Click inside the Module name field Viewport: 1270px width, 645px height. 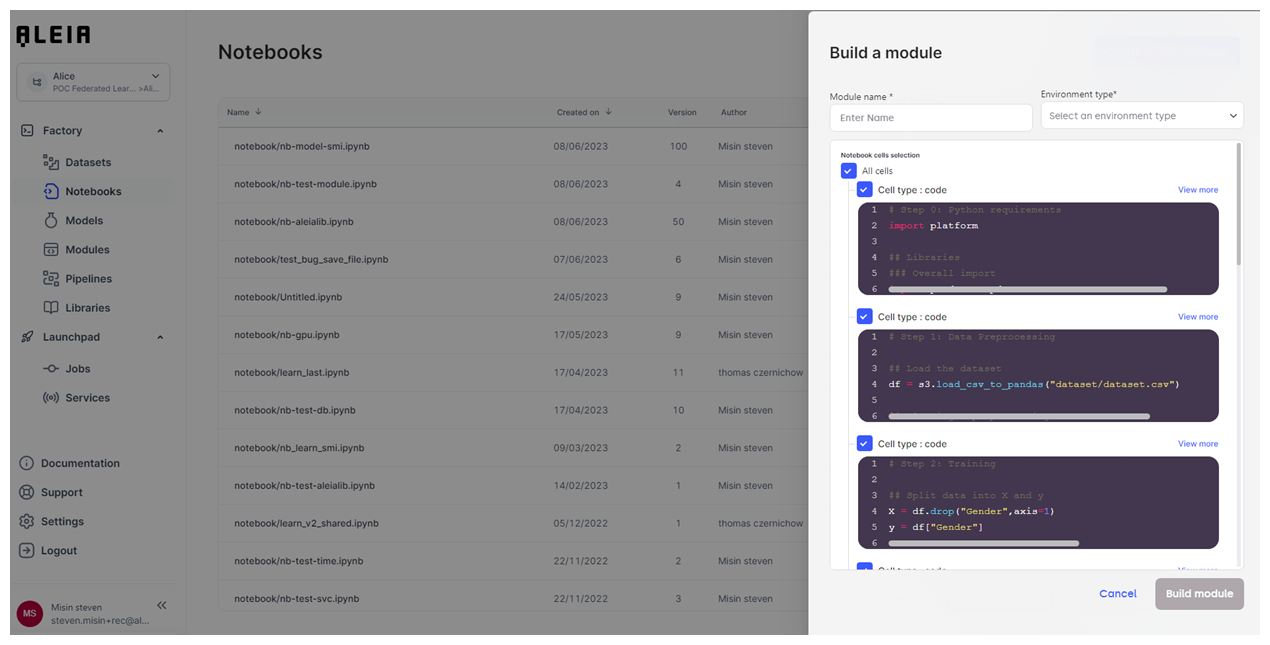click(930, 117)
